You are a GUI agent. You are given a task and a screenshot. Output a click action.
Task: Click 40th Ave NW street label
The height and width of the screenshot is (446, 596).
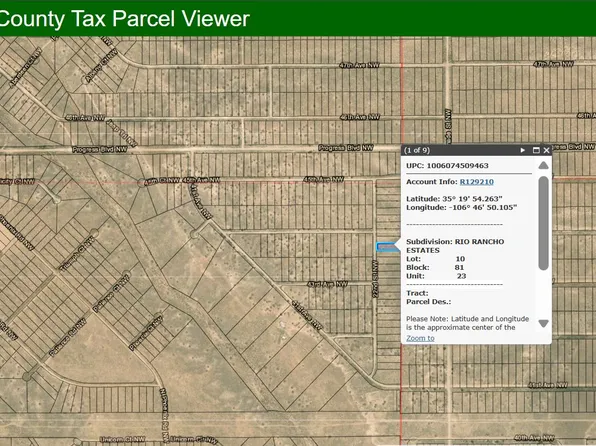coord(534,438)
